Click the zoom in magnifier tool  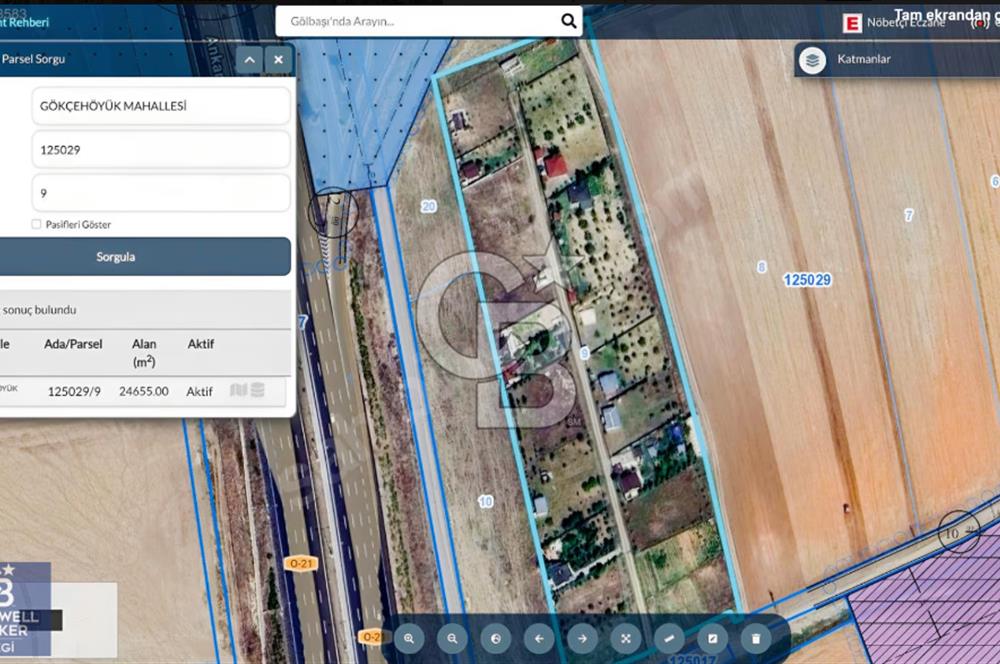[409, 638]
